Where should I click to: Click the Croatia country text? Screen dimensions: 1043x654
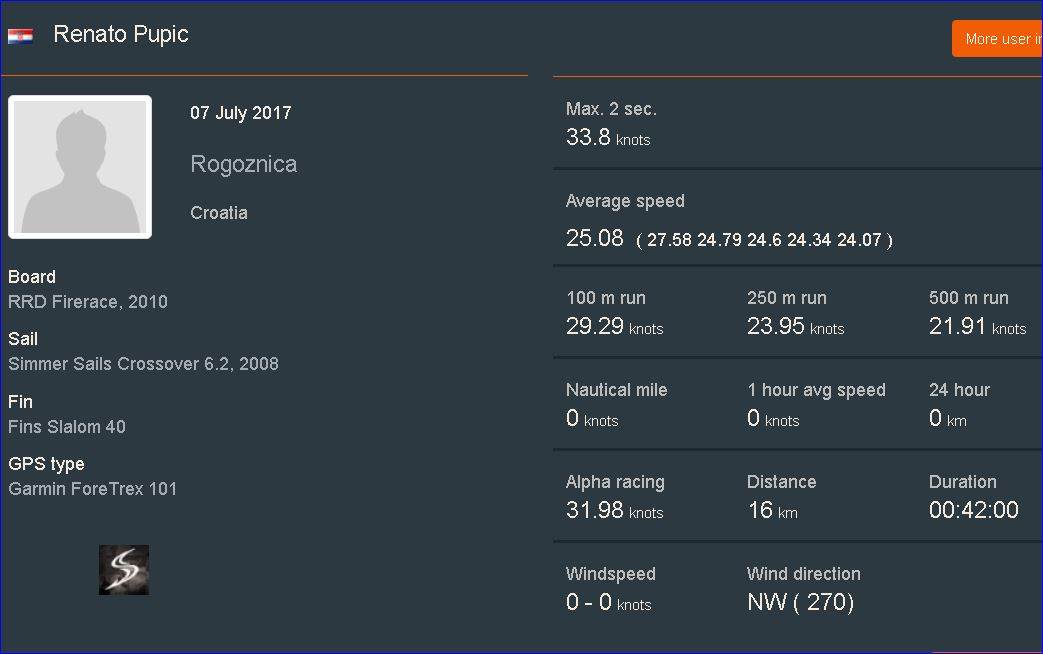219,213
